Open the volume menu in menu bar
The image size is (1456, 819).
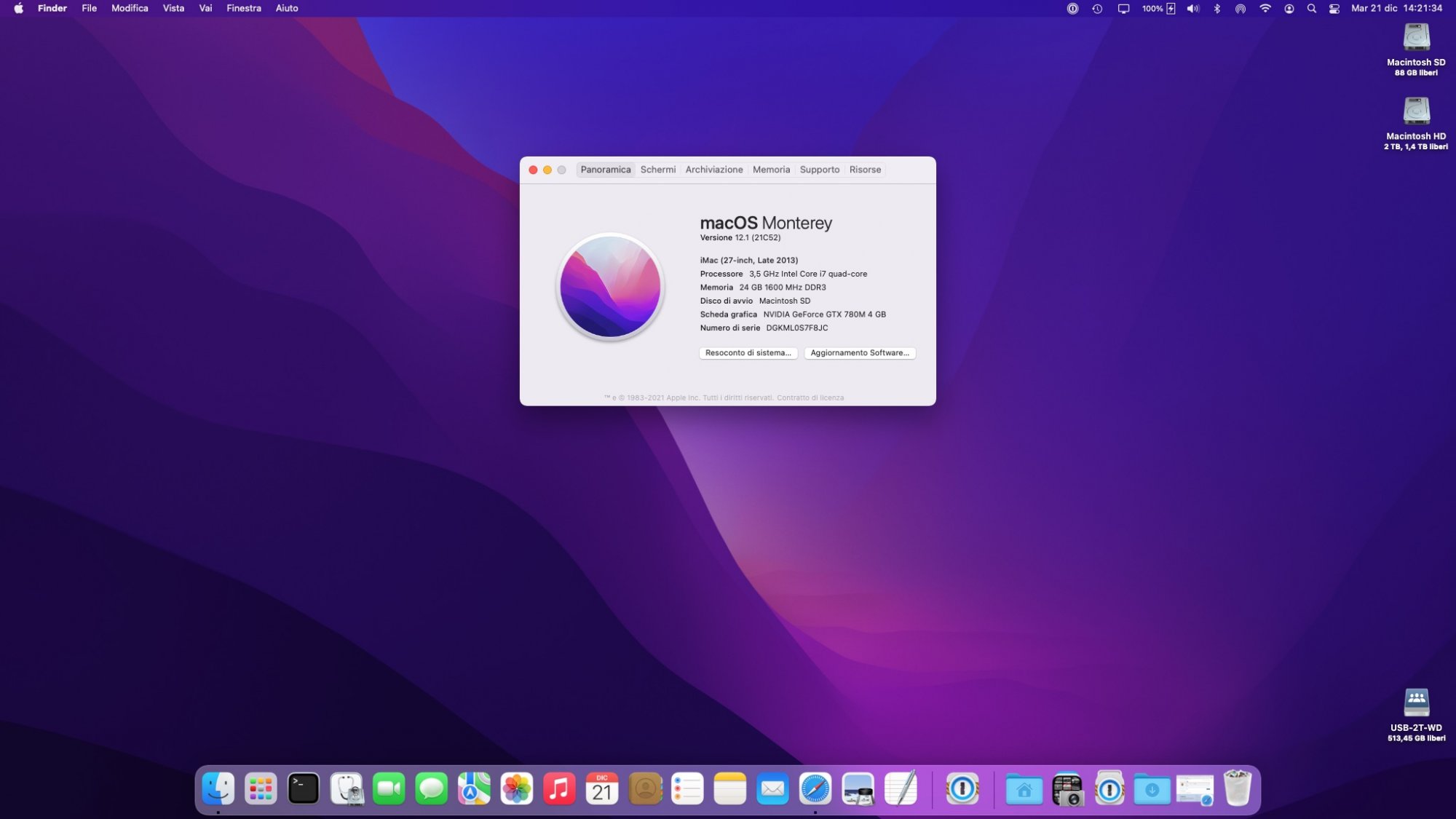[1192, 9]
